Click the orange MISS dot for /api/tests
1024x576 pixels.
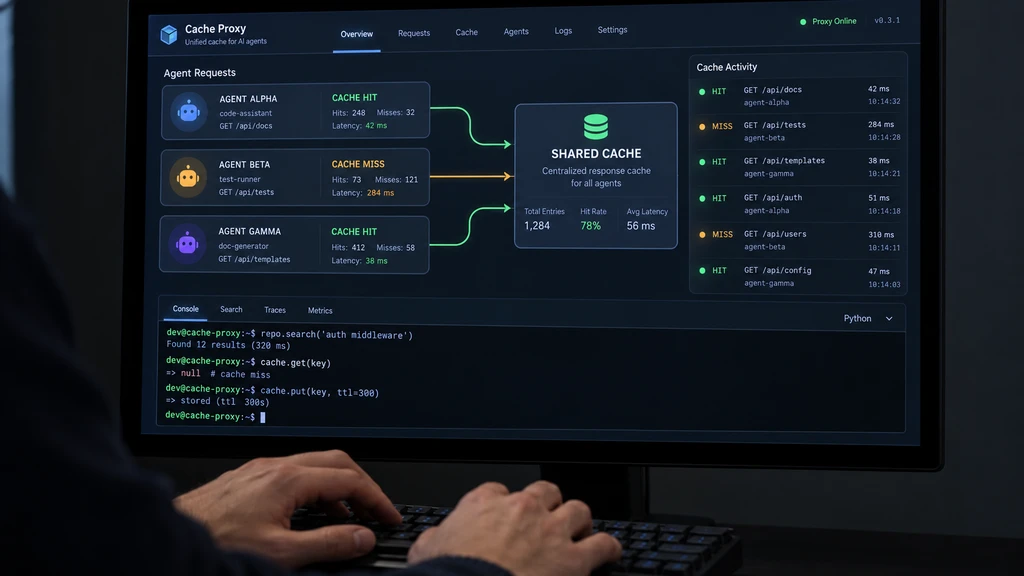tap(702, 127)
